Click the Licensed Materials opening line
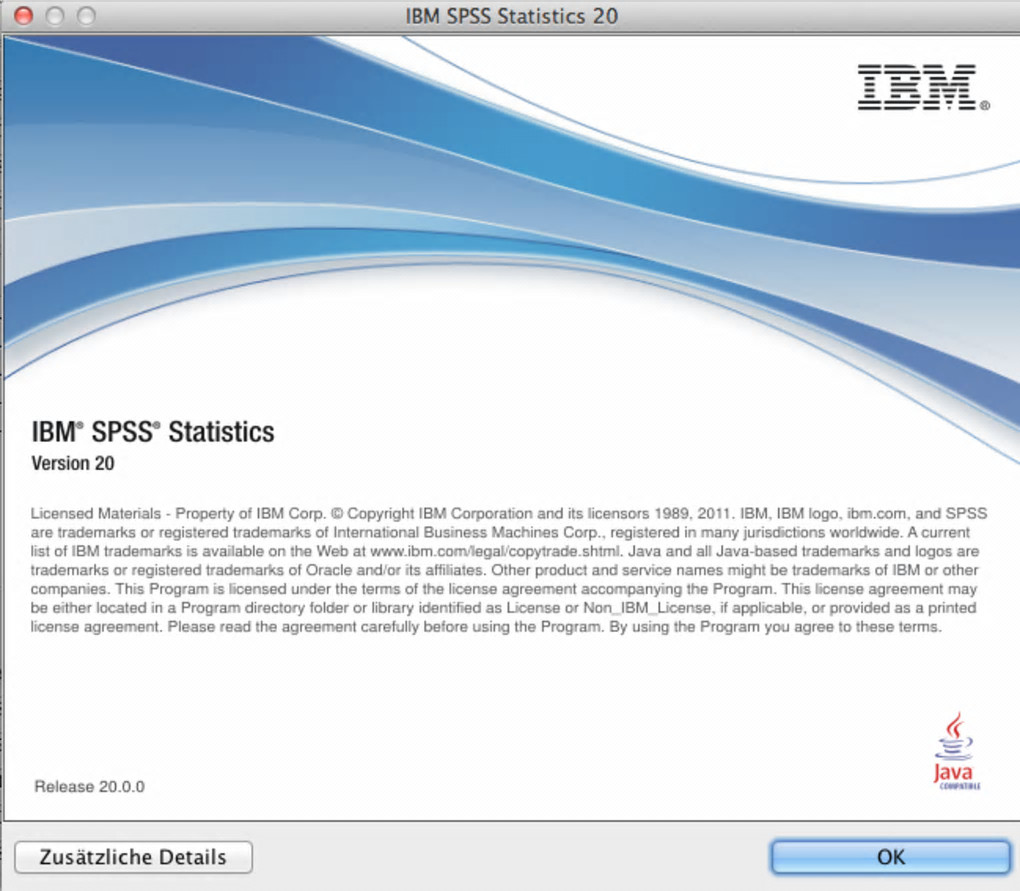Image resolution: width=1020 pixels, height=891 pixels. (509, 513)
